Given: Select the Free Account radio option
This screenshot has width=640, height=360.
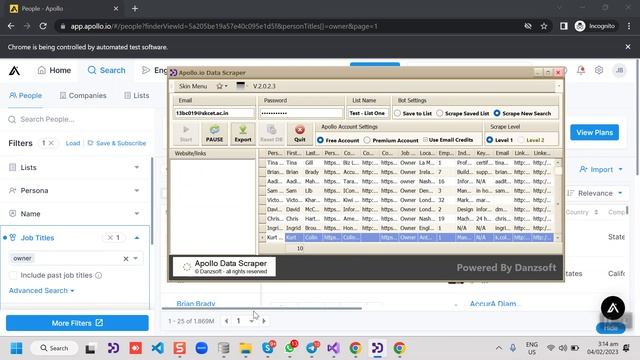Looking at the screenshot, I should [x=320, y=140].
